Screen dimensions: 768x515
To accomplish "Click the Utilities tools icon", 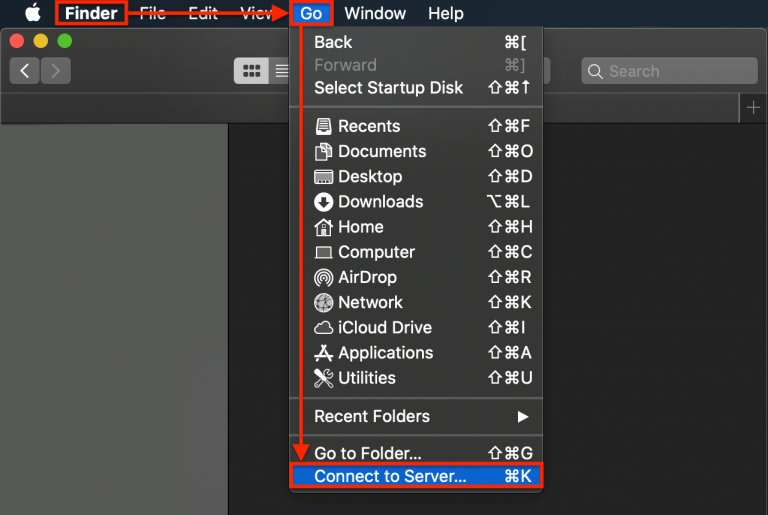I will pos(323,378).
